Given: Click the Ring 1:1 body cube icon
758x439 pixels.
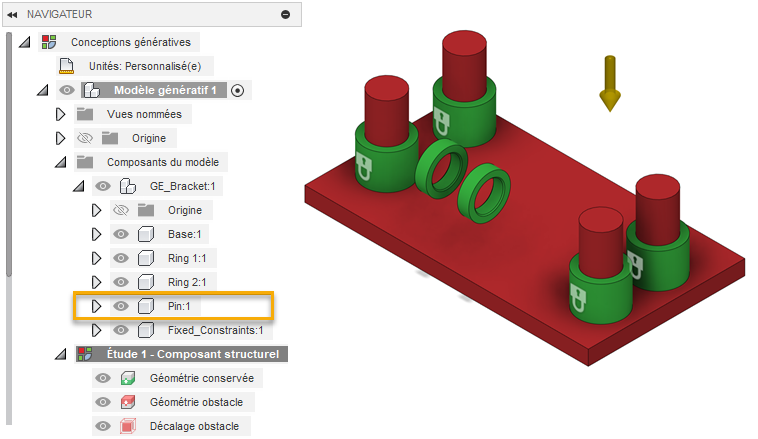Looking at the screenshot, I should (146, 258).
